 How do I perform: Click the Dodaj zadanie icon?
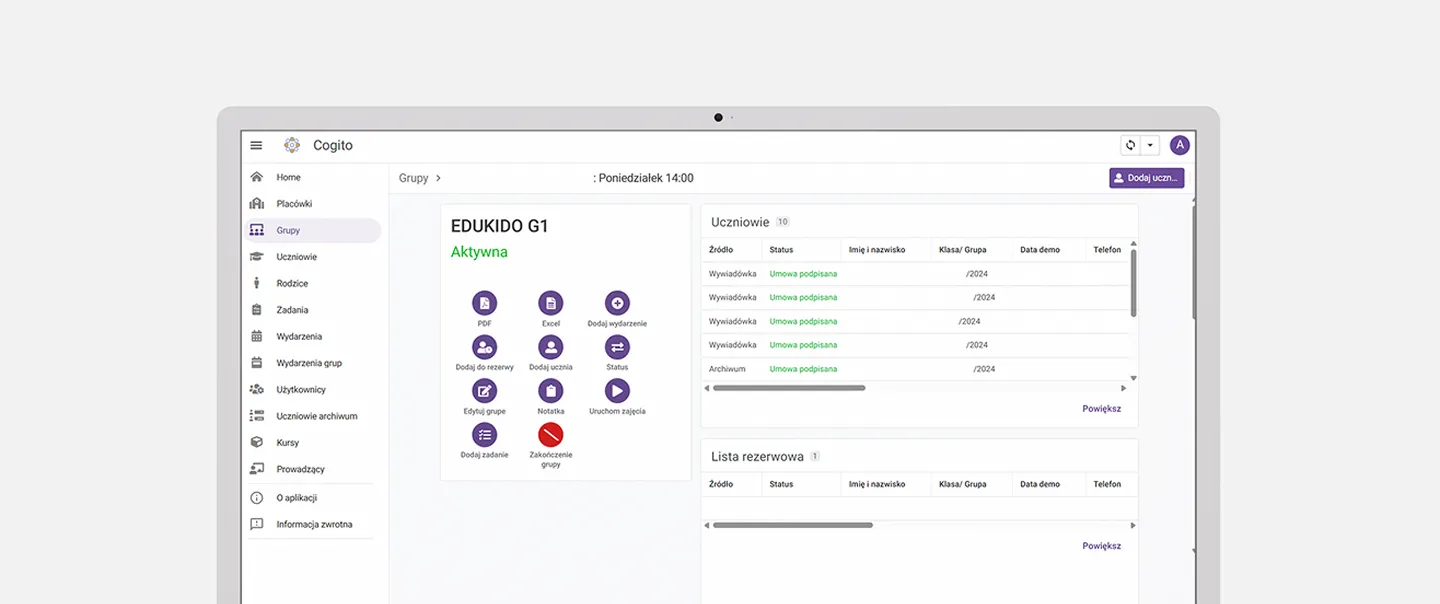click(484, 434)
